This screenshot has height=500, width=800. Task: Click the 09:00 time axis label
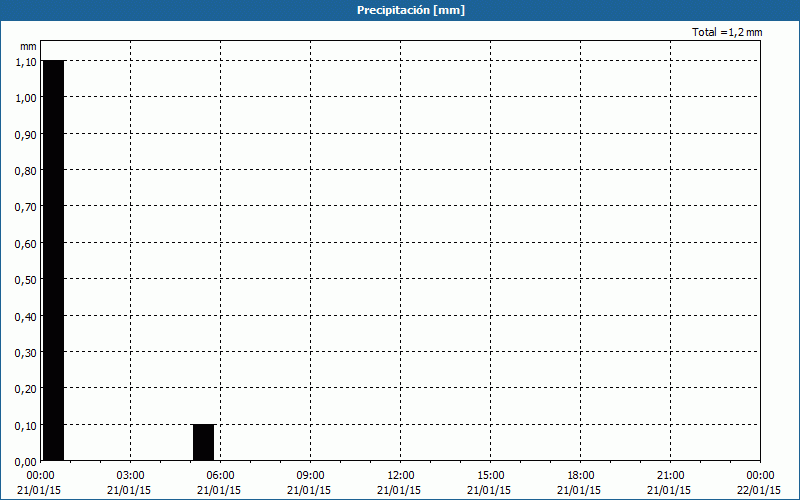(310, 476)
